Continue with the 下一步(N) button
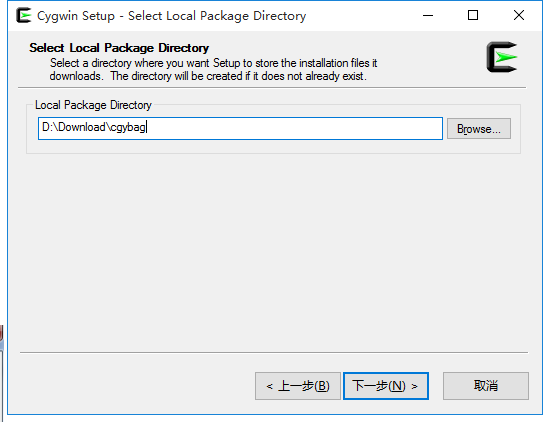Viewport: 551px width, 422px height. [x=385, y=386]
